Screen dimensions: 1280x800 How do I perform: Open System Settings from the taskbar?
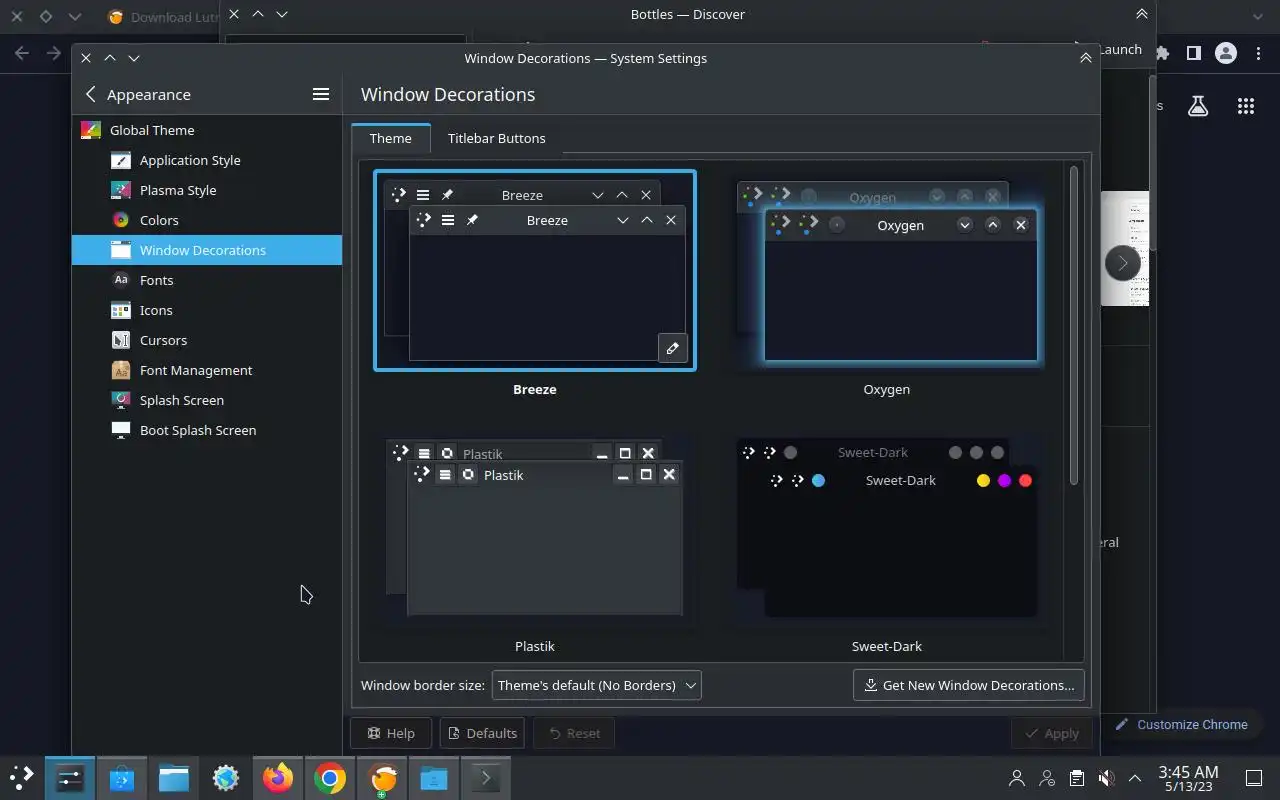70,777
